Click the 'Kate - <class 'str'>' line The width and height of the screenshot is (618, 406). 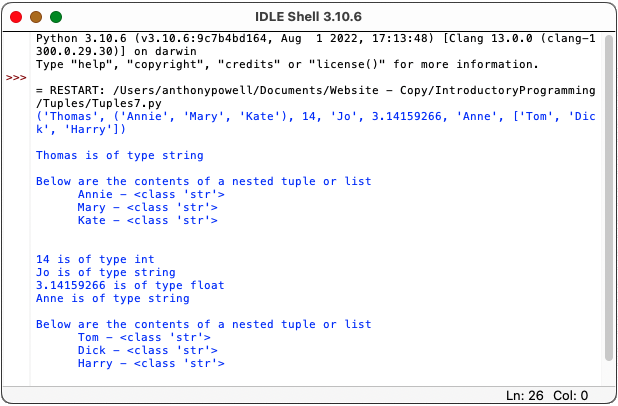147,220
